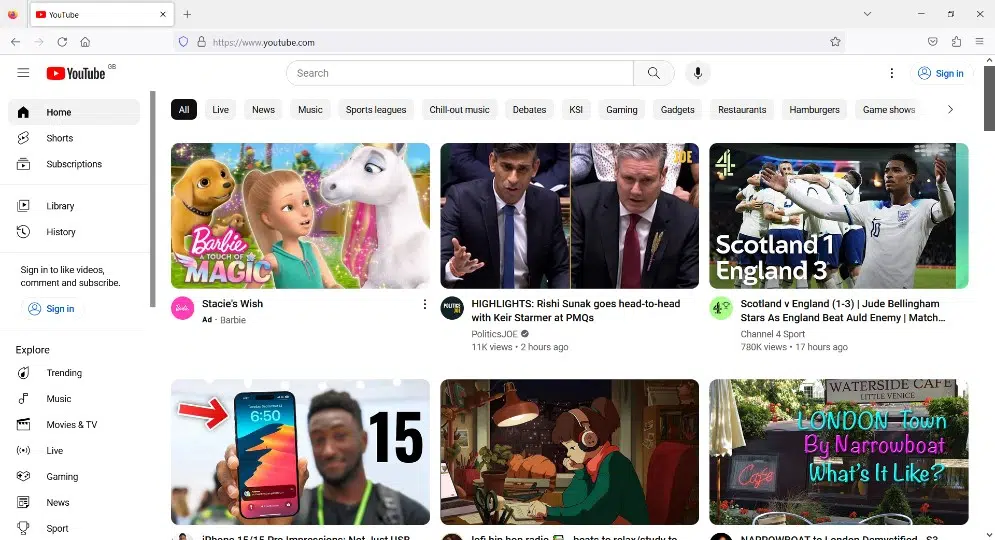Screen dimensions: 995x540
Task: Go to Trending in Explore
Action: point(64,373)
